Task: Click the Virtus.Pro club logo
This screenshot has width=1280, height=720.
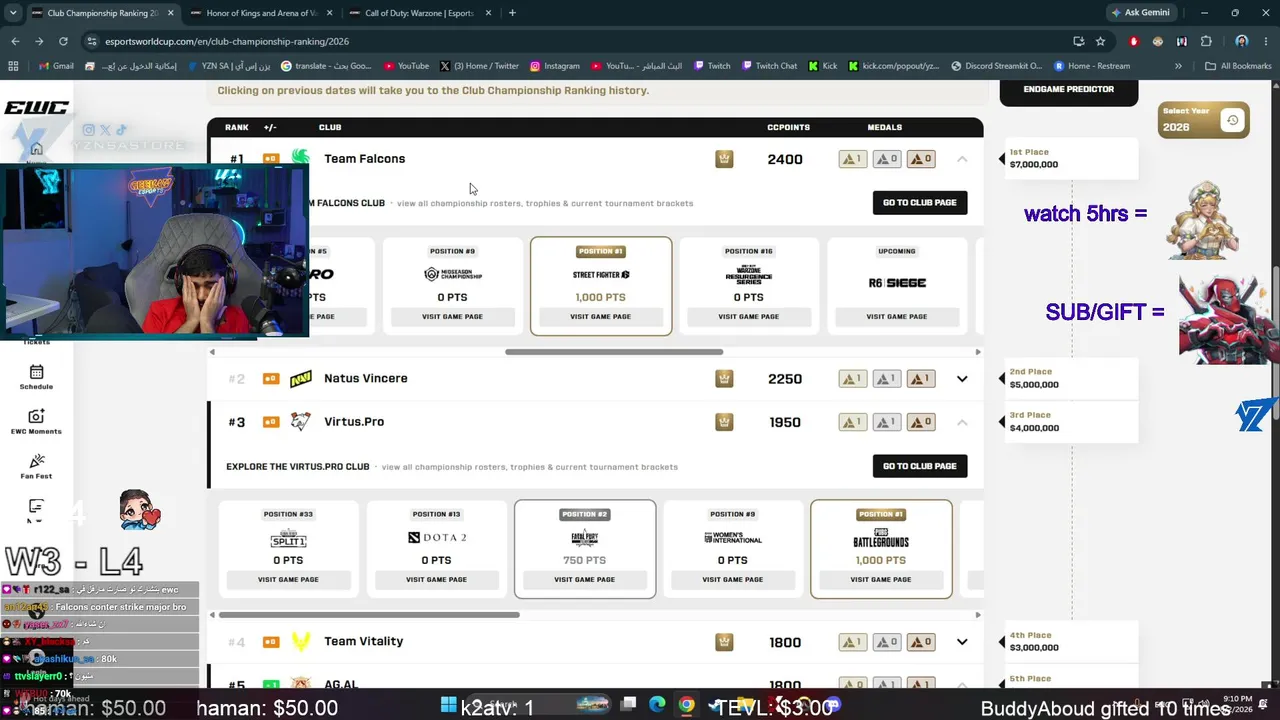Action: coord(301,422)
